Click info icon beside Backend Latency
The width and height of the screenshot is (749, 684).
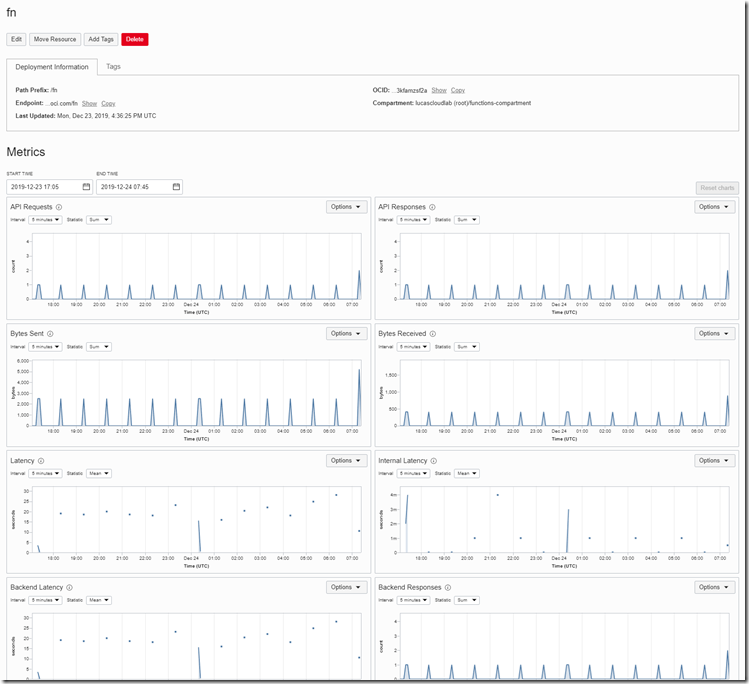[69, 588]
